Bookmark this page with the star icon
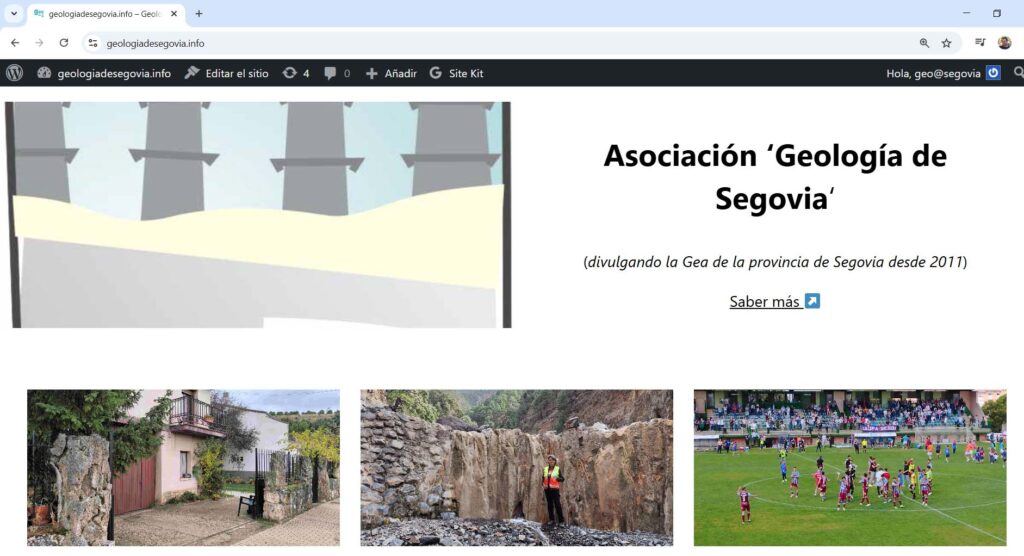The width and height of the screenshot is (1024, 556). (x=946, y=43)
